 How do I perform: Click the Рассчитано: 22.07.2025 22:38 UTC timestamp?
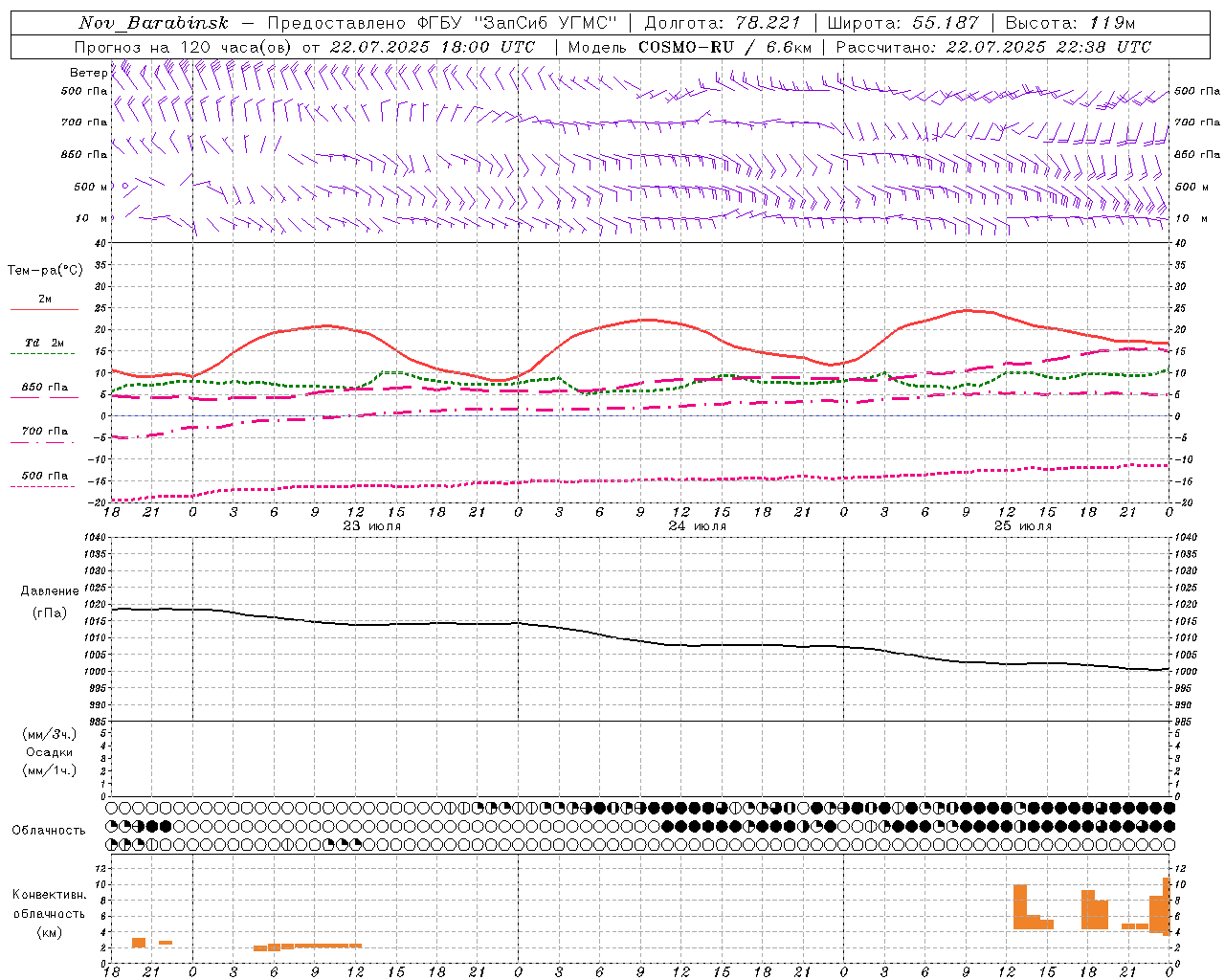993,47
